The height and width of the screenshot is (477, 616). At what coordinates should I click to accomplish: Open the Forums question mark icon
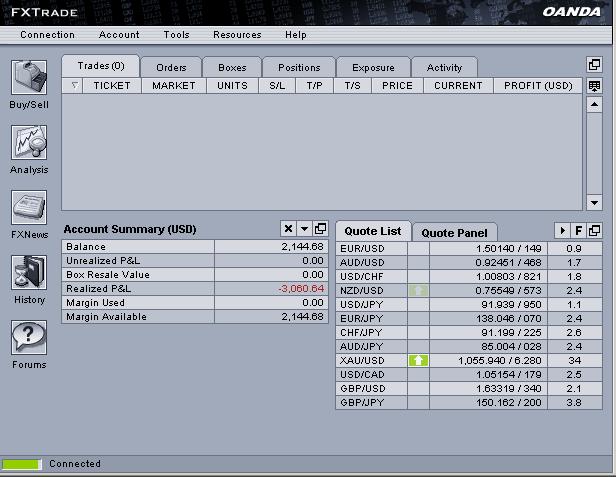coord(29,338)
